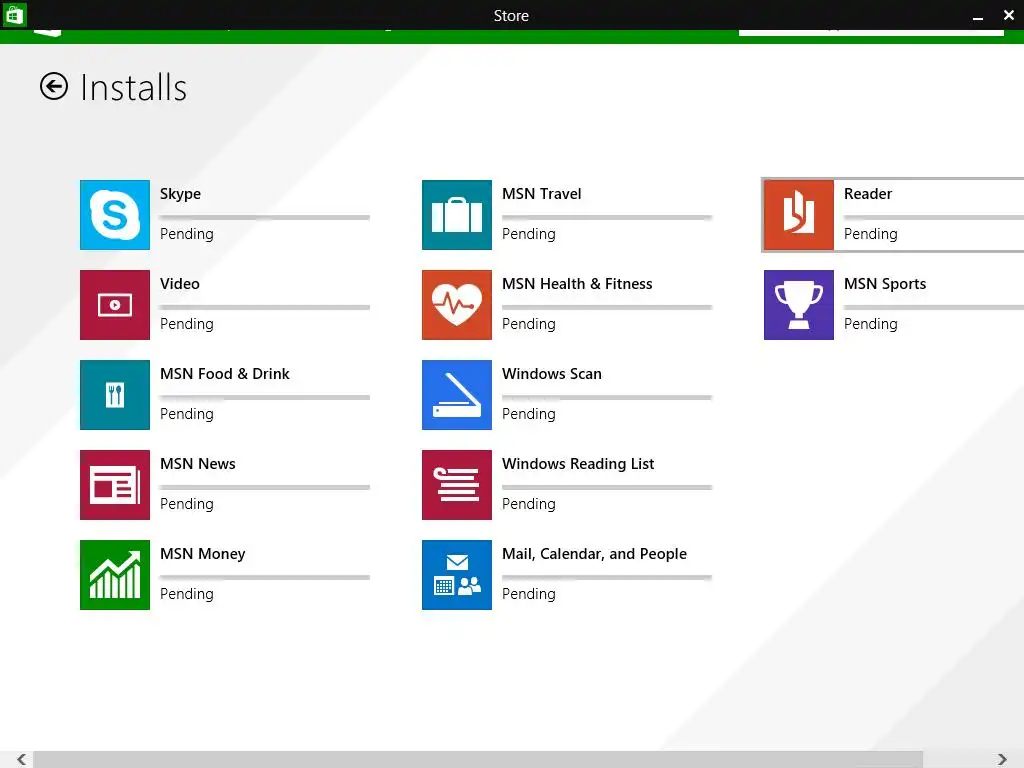Click the Windows Scan install progress bar
Viewport: 1024px width, 768px height.
coord(607,398)
